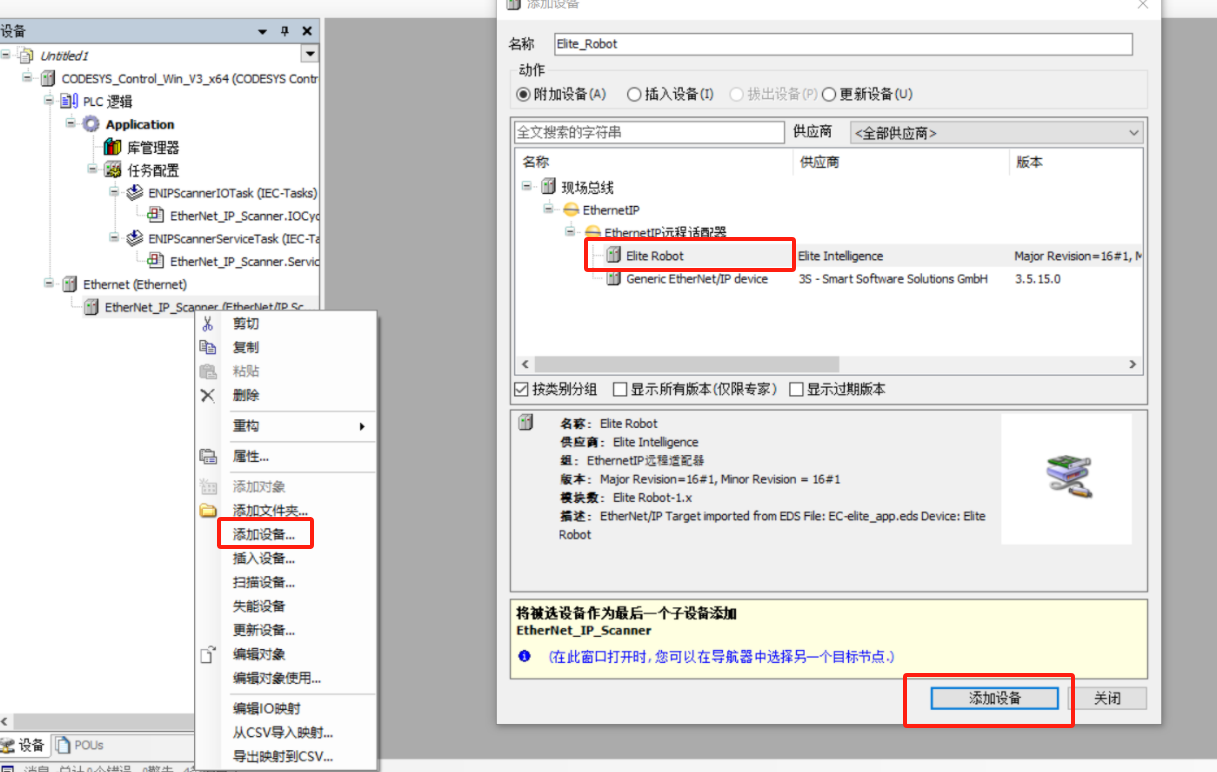Click the cut (剪切) scissors icon
Screen dimensions: 1217x772
pyautogui.click(x=208, y=324)
